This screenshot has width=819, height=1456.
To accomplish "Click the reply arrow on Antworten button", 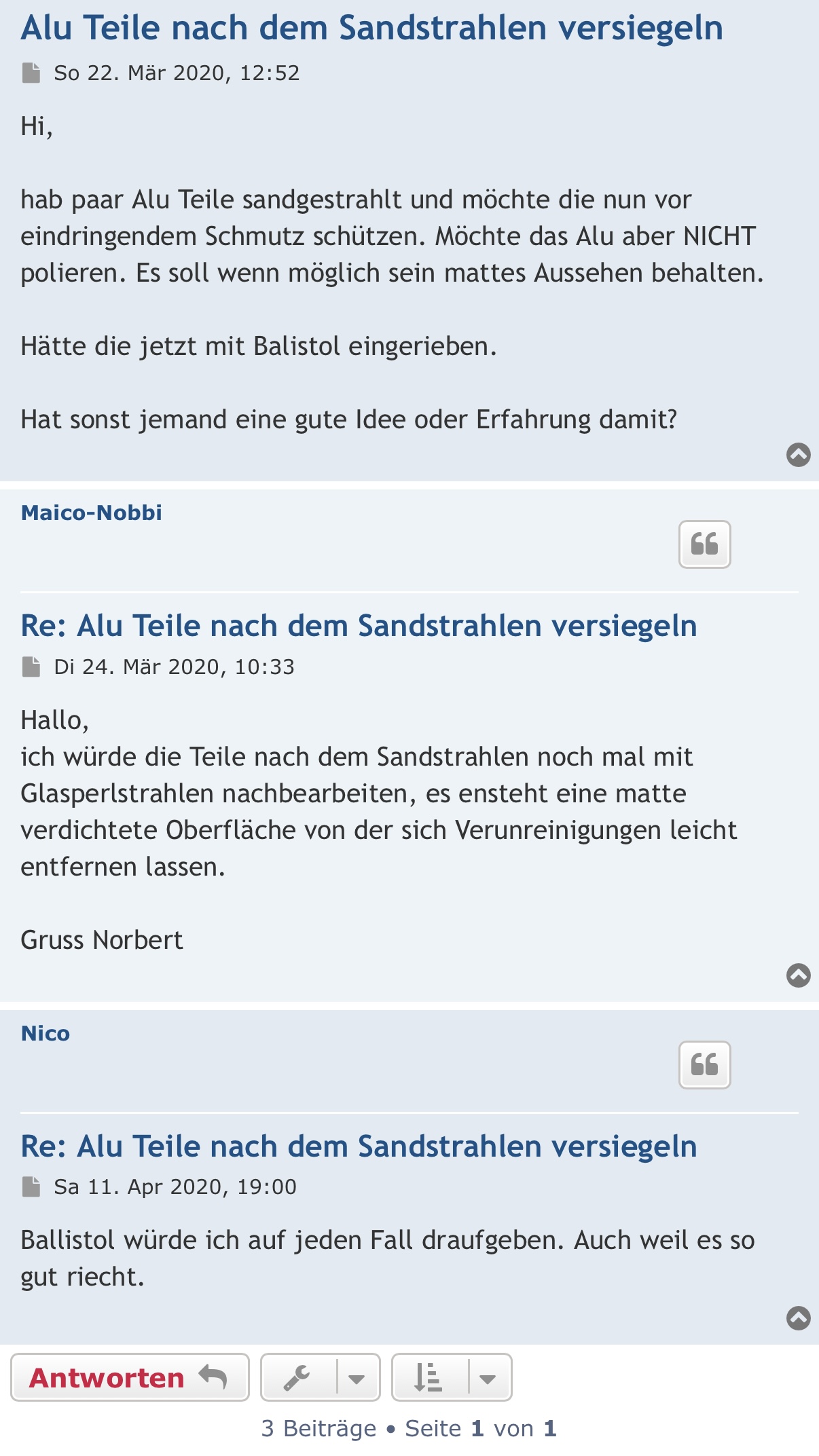I will (213, 1378).
